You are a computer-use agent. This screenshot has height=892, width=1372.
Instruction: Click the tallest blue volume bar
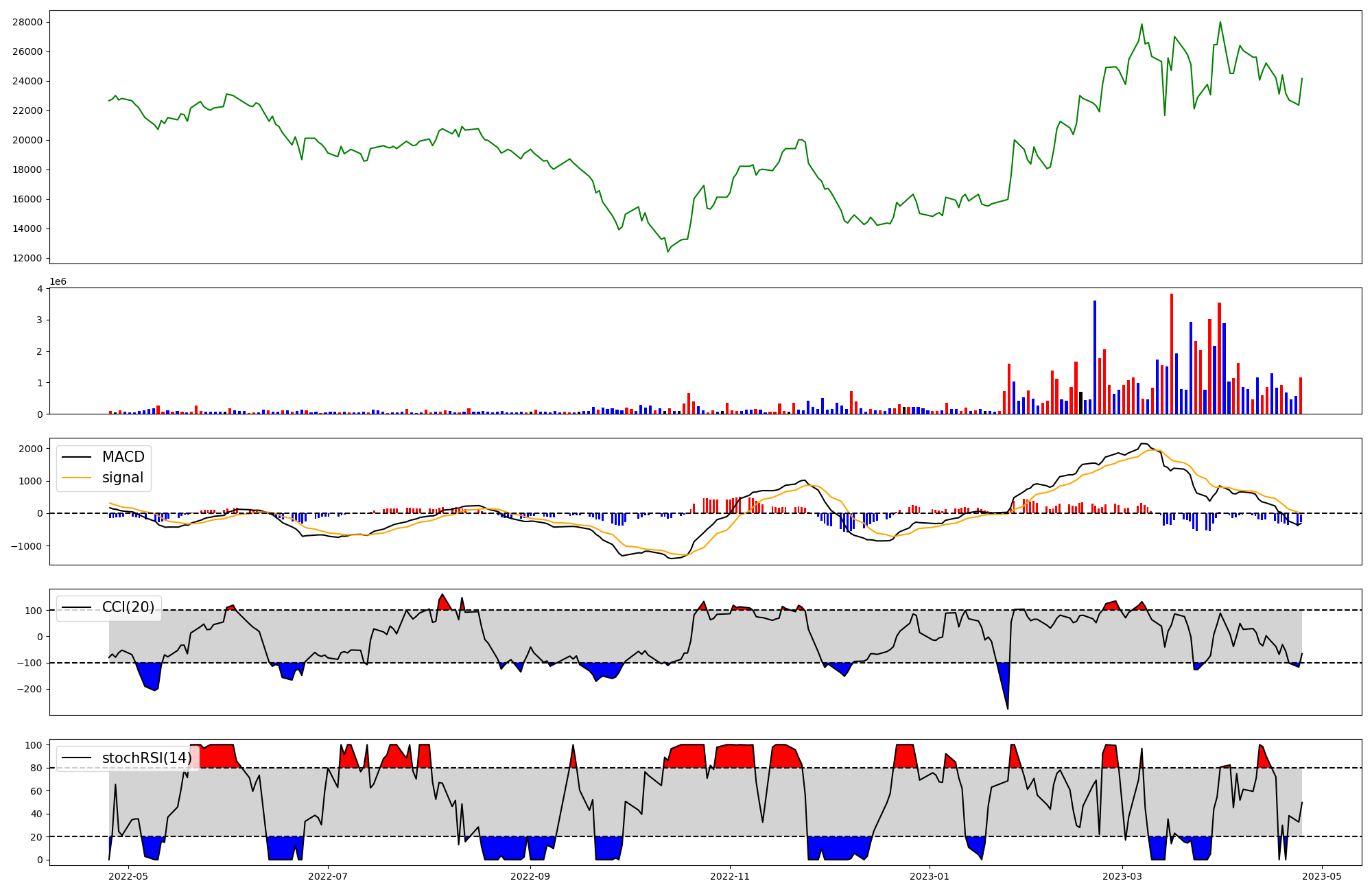[1095, 357]
